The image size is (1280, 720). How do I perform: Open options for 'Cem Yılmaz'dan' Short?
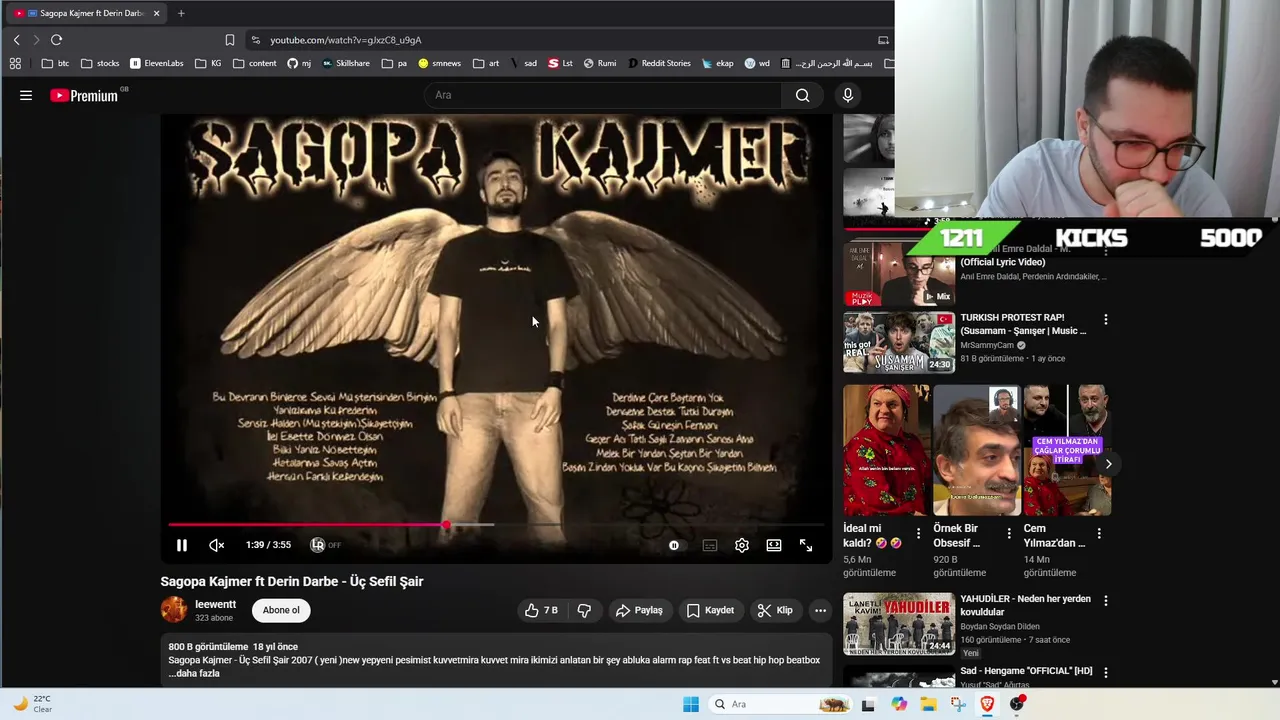[x=1099, y=533]
